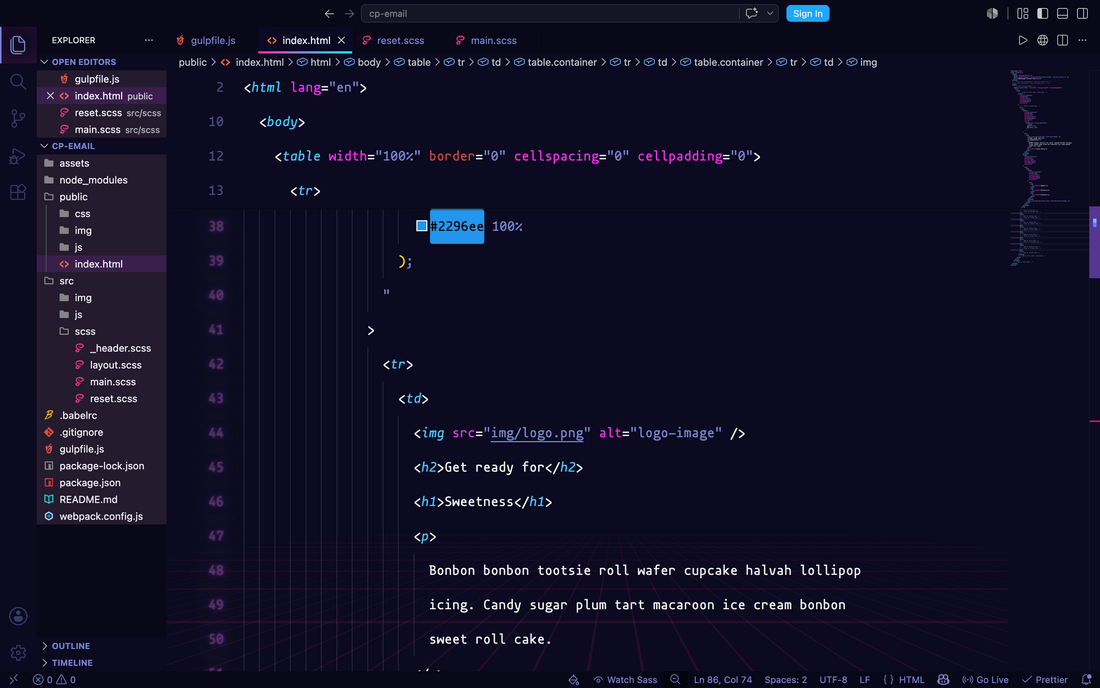
Task: Open Explorer Views and More Actions ellipsis
Action: click(x=149, y=40)
